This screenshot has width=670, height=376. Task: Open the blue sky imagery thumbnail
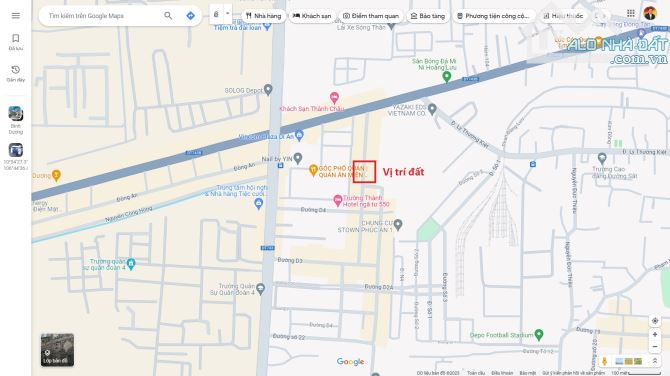pyautogui.click(x=619, y=361)
